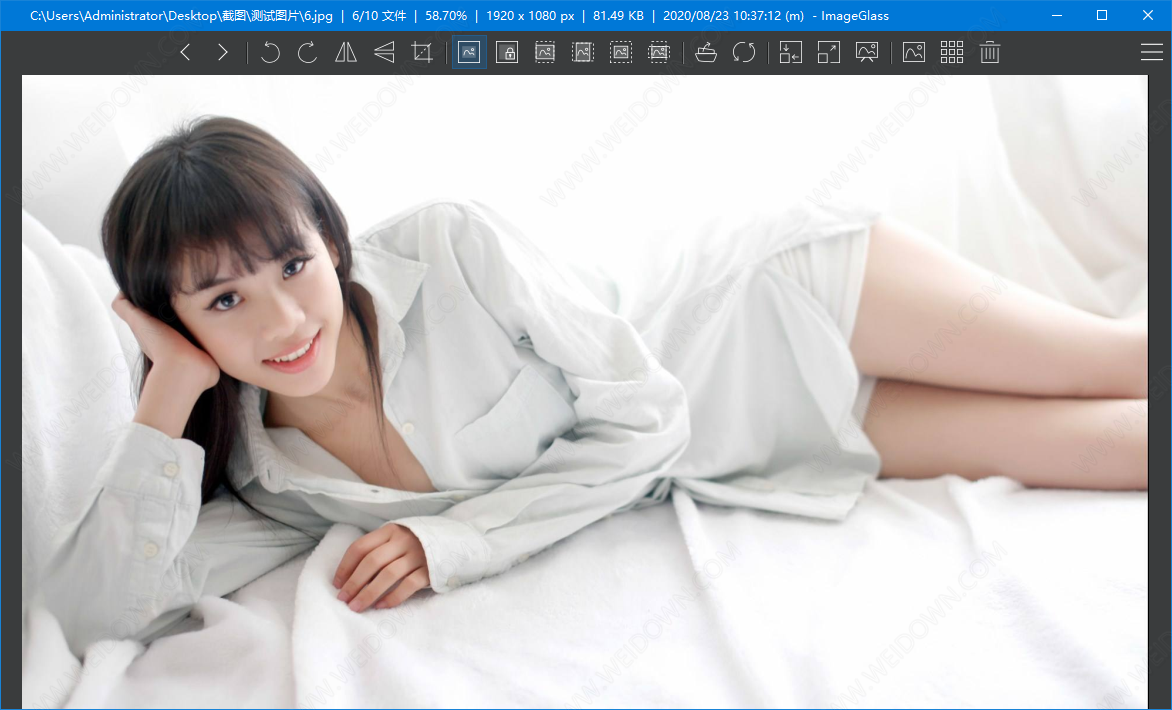Select the Crop tool
Viewport: 1172px width, 710px height.
(x=422, y=53)
